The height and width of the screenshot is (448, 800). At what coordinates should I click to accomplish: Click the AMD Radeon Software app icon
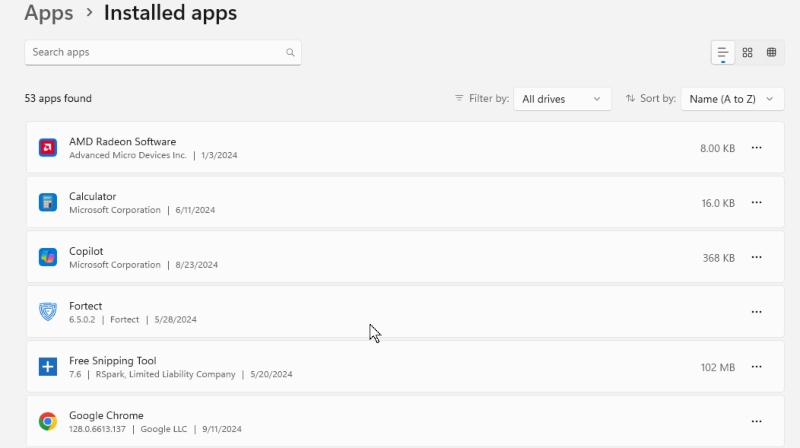48,148
